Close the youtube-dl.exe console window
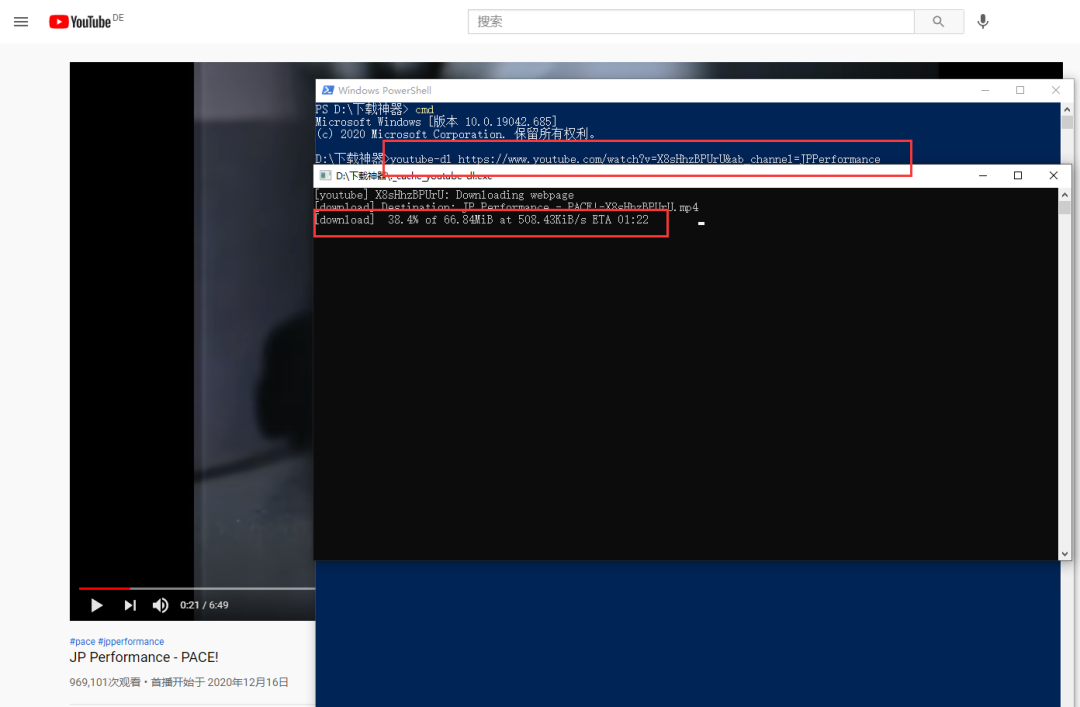Screen dimensions: 1080x707 pyautogui.click(x=1053, y=176)
